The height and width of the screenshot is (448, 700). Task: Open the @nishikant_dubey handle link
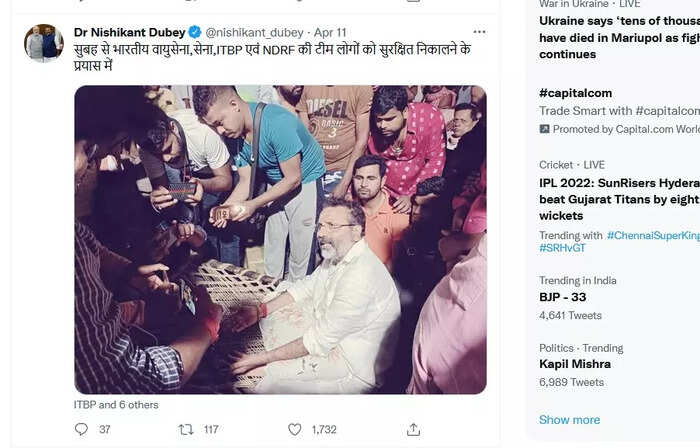click(x=254, y=33)
